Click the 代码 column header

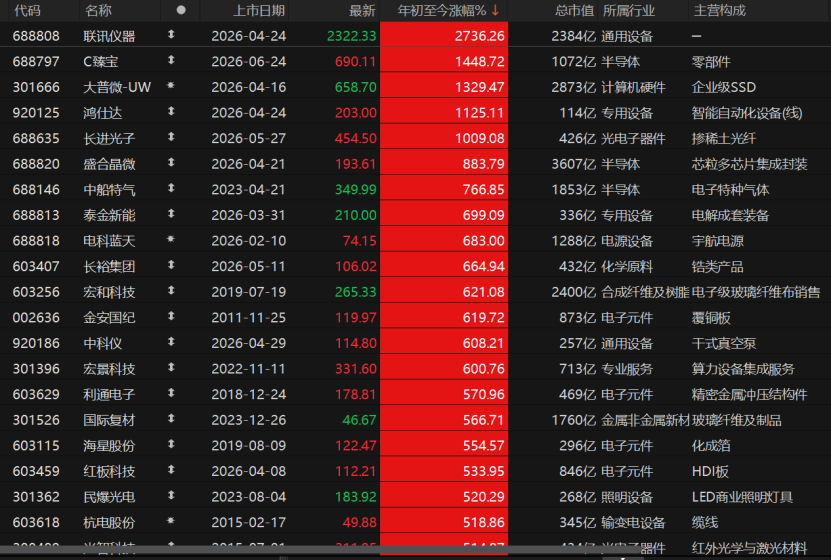27,11
